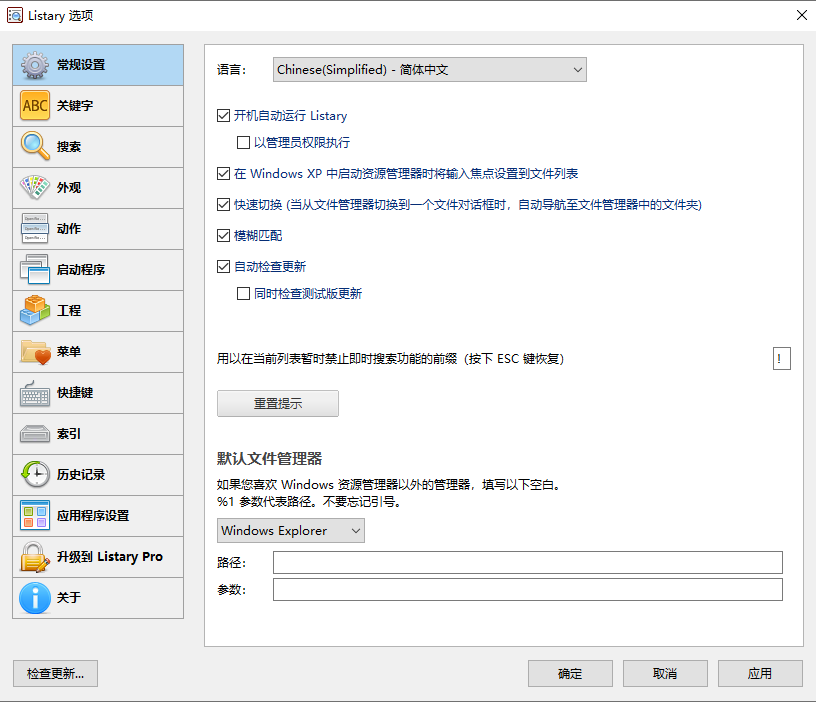
Task: Click the windows icon for 启动程序
Action: pyautogui.click(x=35, y=270)
